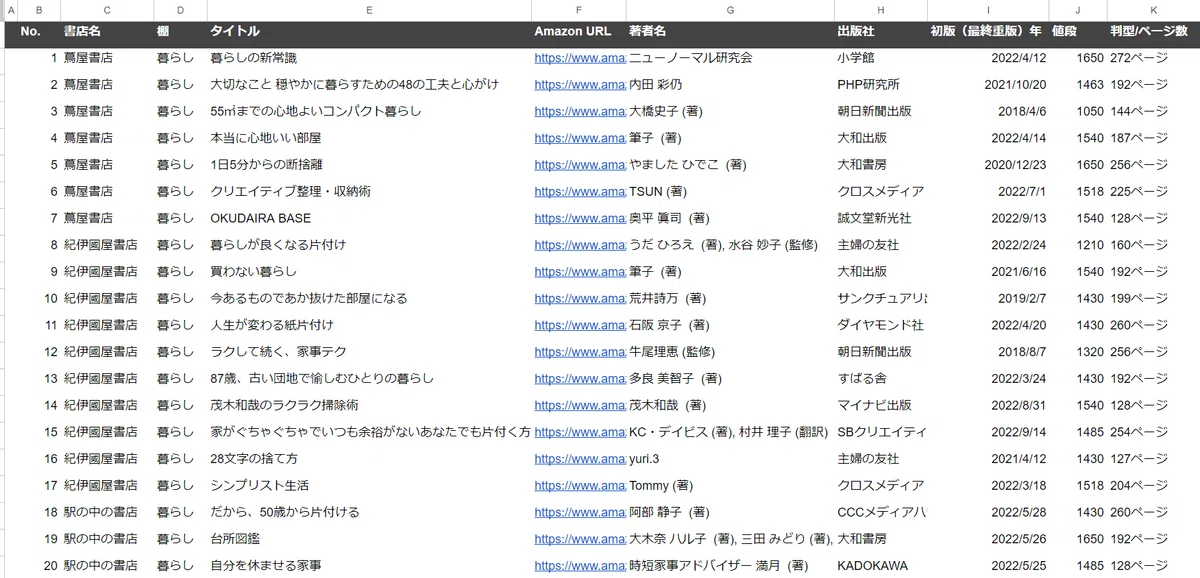Select title cell 'だから、50歳から片付ける'
Image resolution: width=1200 pixels, height=578 pixels.
point(369,512)
